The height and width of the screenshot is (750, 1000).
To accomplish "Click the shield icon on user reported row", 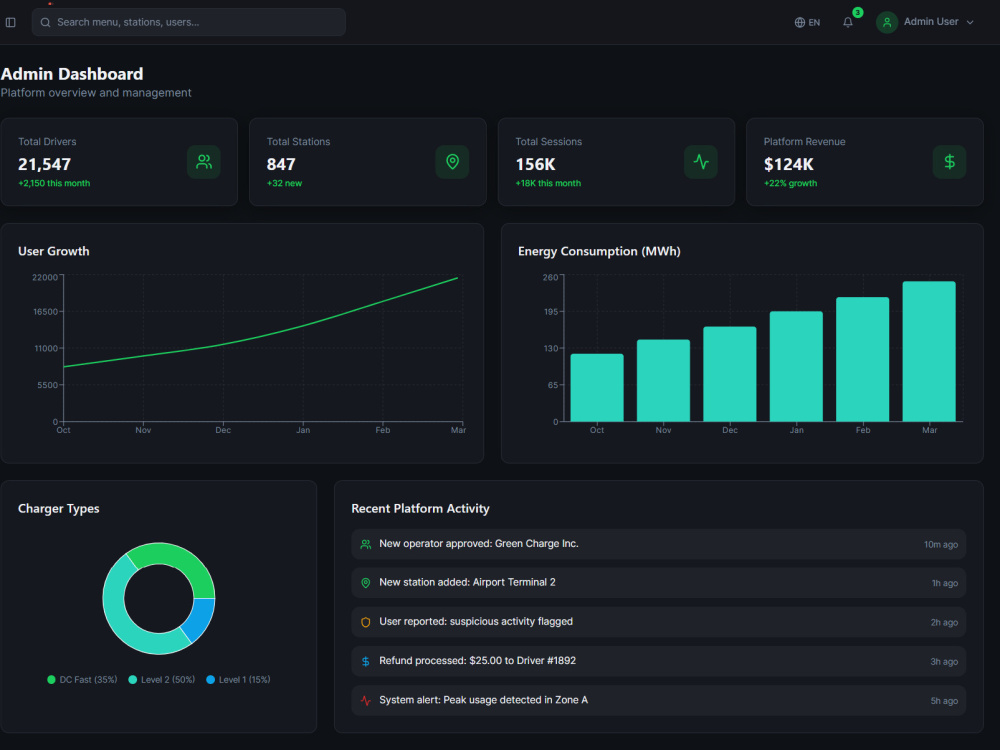I will pos(365,622).
